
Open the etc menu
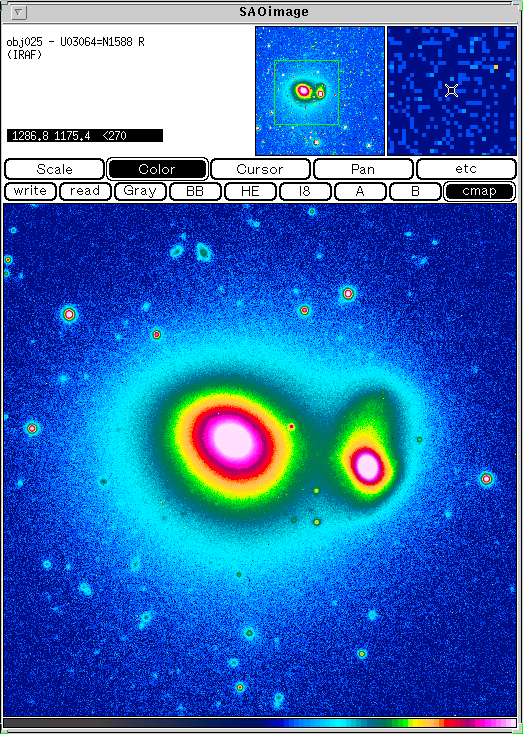click(466, 169)
